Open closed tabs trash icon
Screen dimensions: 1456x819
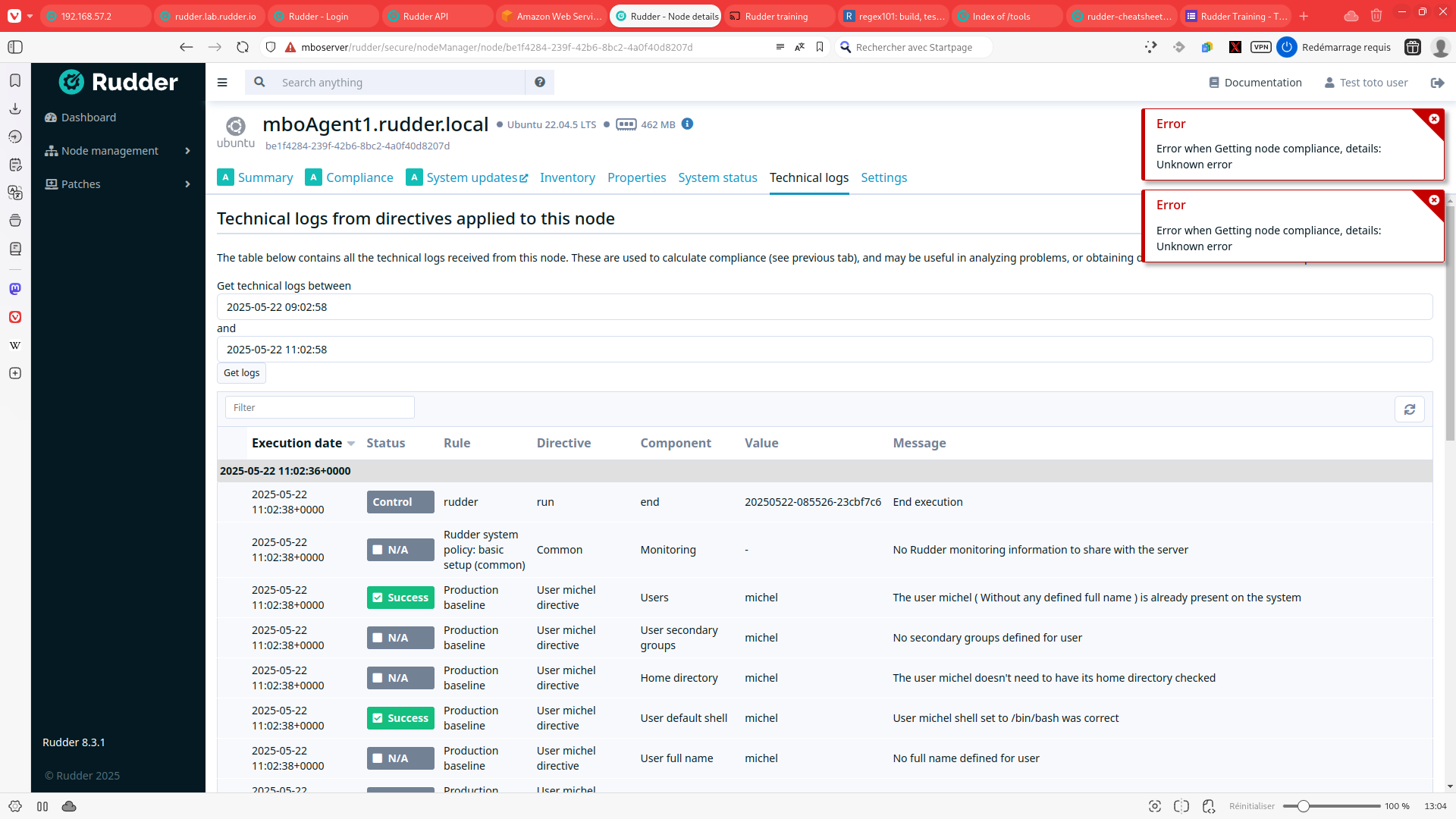pyautogui.click(x=1376, y=15)
